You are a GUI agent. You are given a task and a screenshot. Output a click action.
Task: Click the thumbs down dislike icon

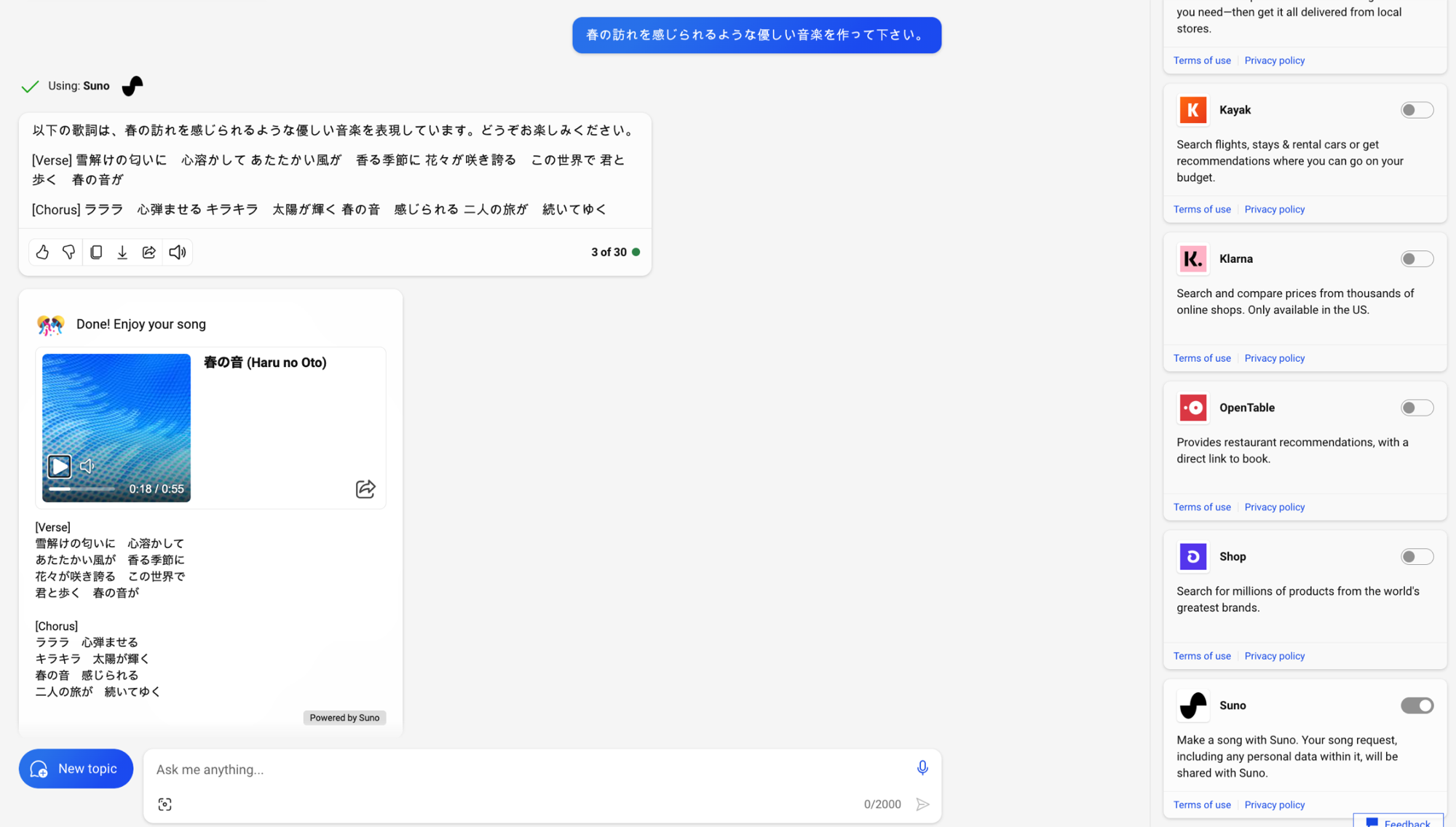pyautogui.click(x=68, y=252)
